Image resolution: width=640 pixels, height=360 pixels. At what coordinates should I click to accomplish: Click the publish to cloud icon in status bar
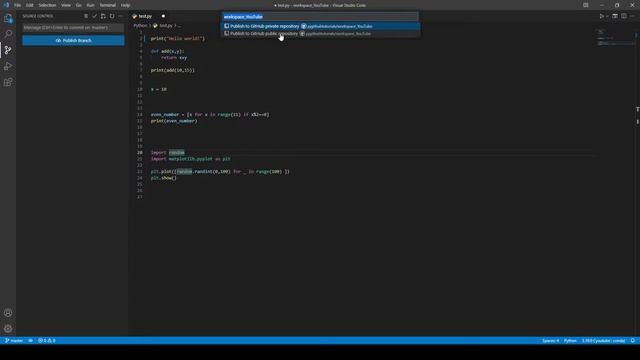(x=31, y=340)
